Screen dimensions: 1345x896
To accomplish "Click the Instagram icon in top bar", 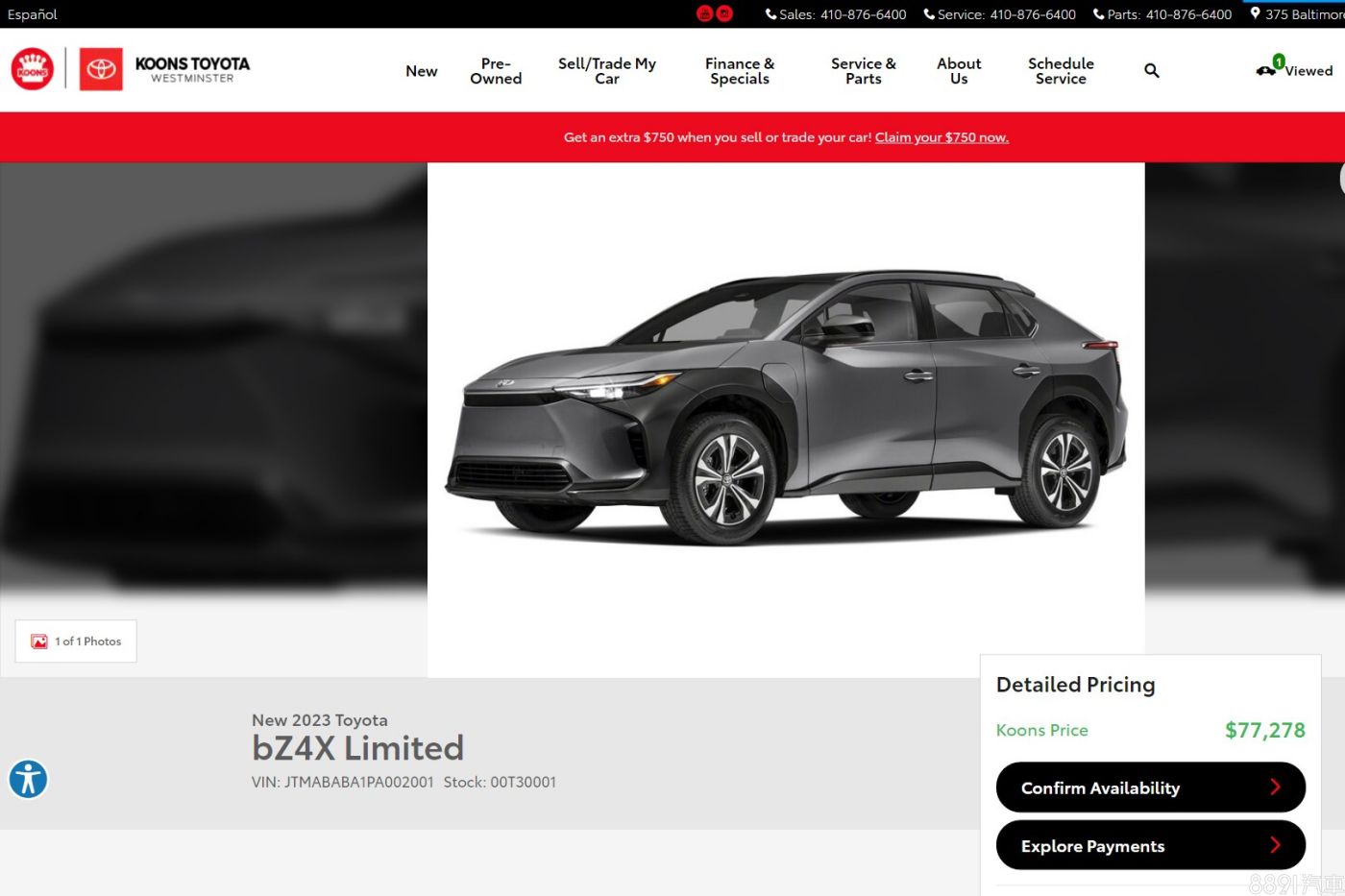I will click(724, 13).
